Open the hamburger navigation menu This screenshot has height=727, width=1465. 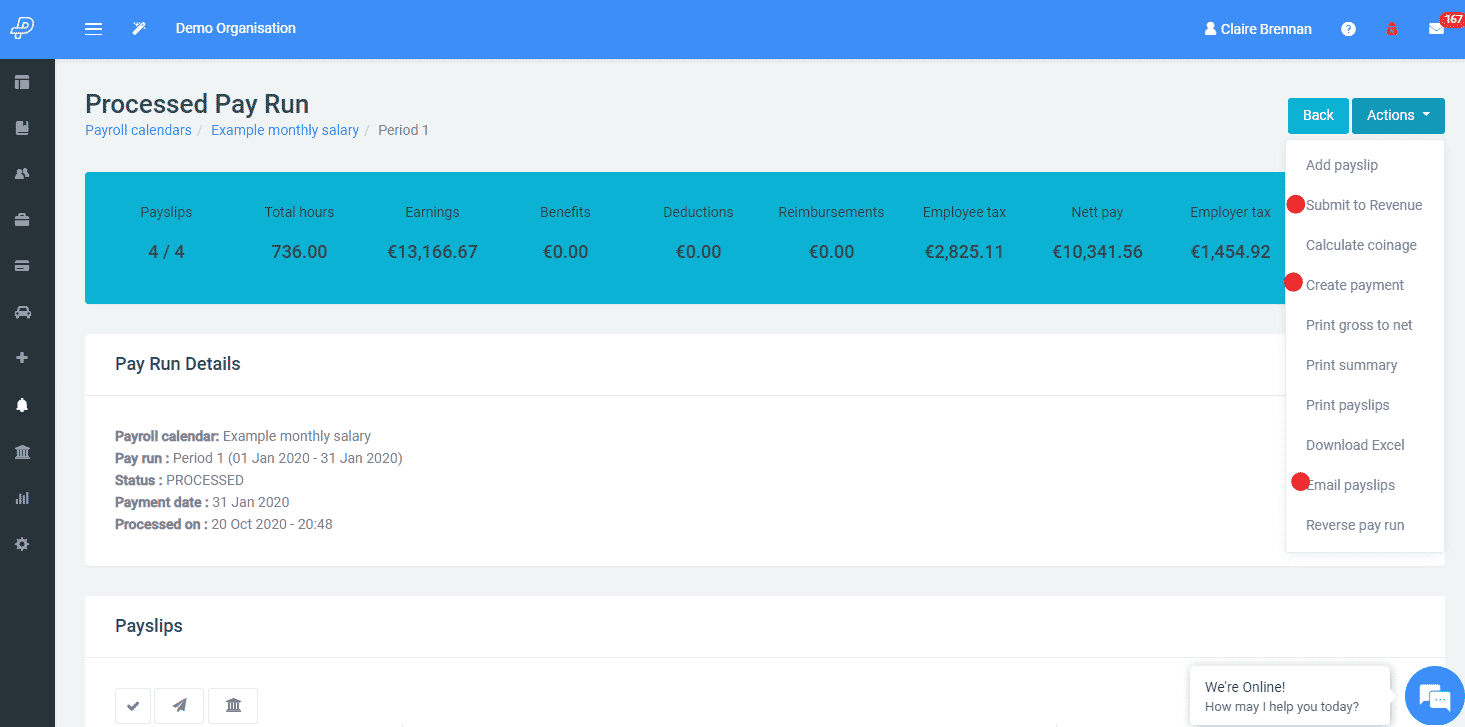point(93,28)
